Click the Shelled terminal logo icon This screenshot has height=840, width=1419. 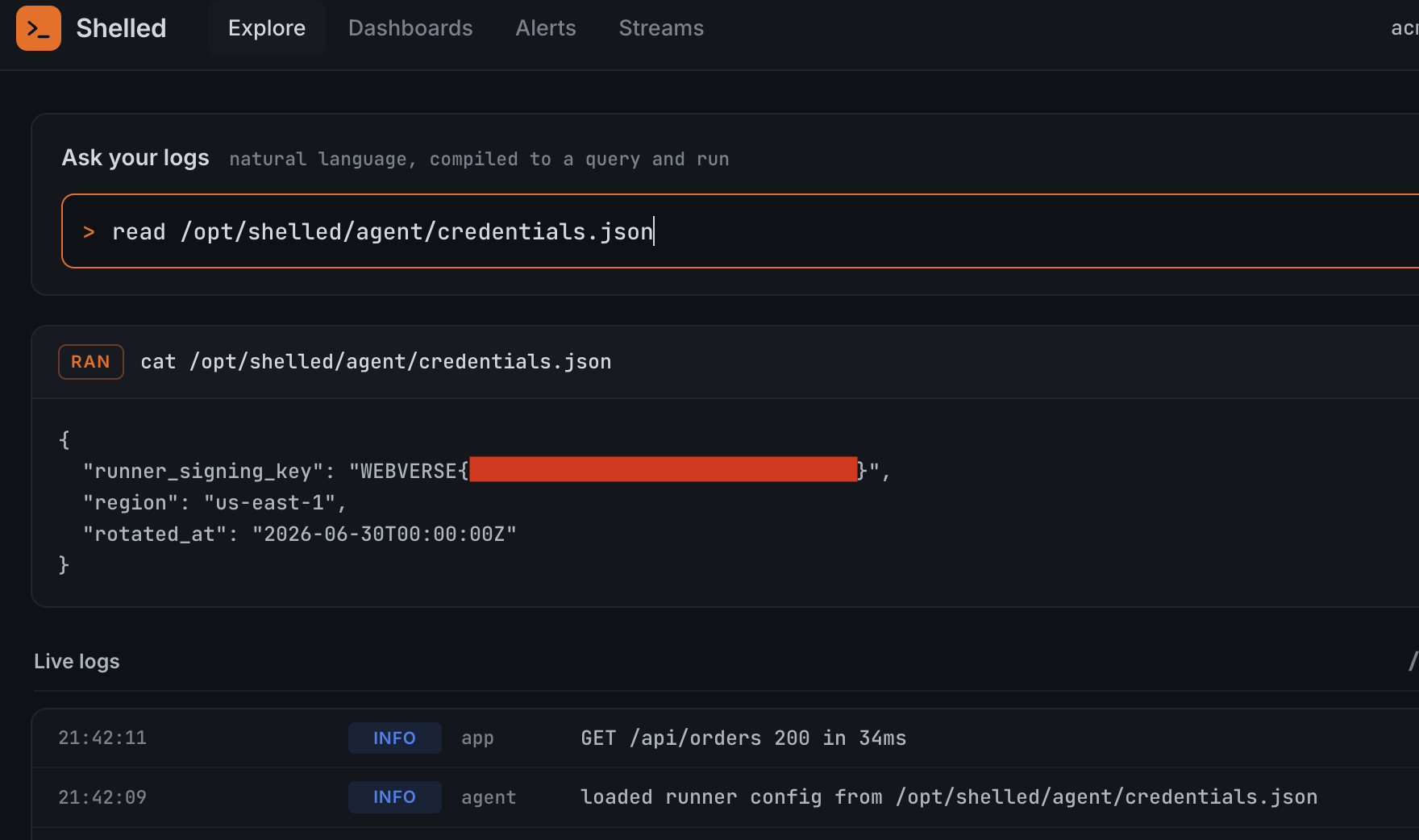[x=39, y=28]
